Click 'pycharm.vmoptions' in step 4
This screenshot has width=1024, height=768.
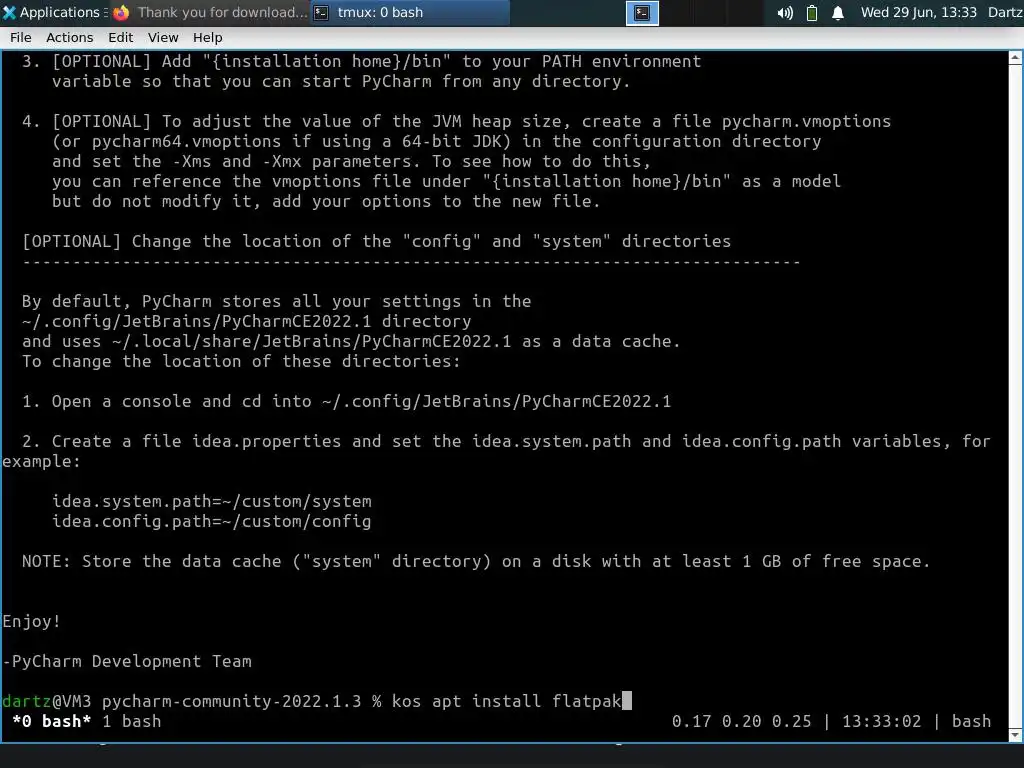806,121
